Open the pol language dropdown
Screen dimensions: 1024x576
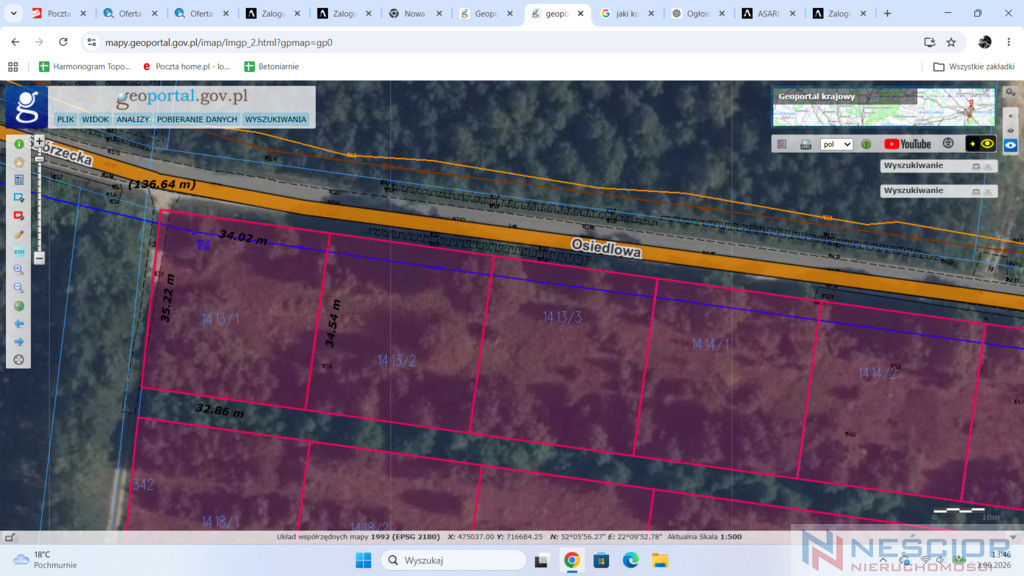(837, 144)
